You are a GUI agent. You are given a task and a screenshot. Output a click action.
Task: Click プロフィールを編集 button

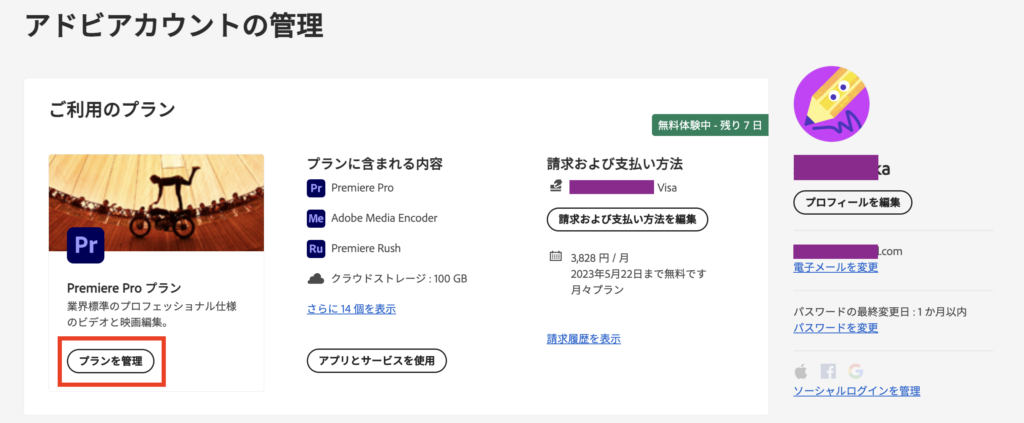[x=852, y=202]
